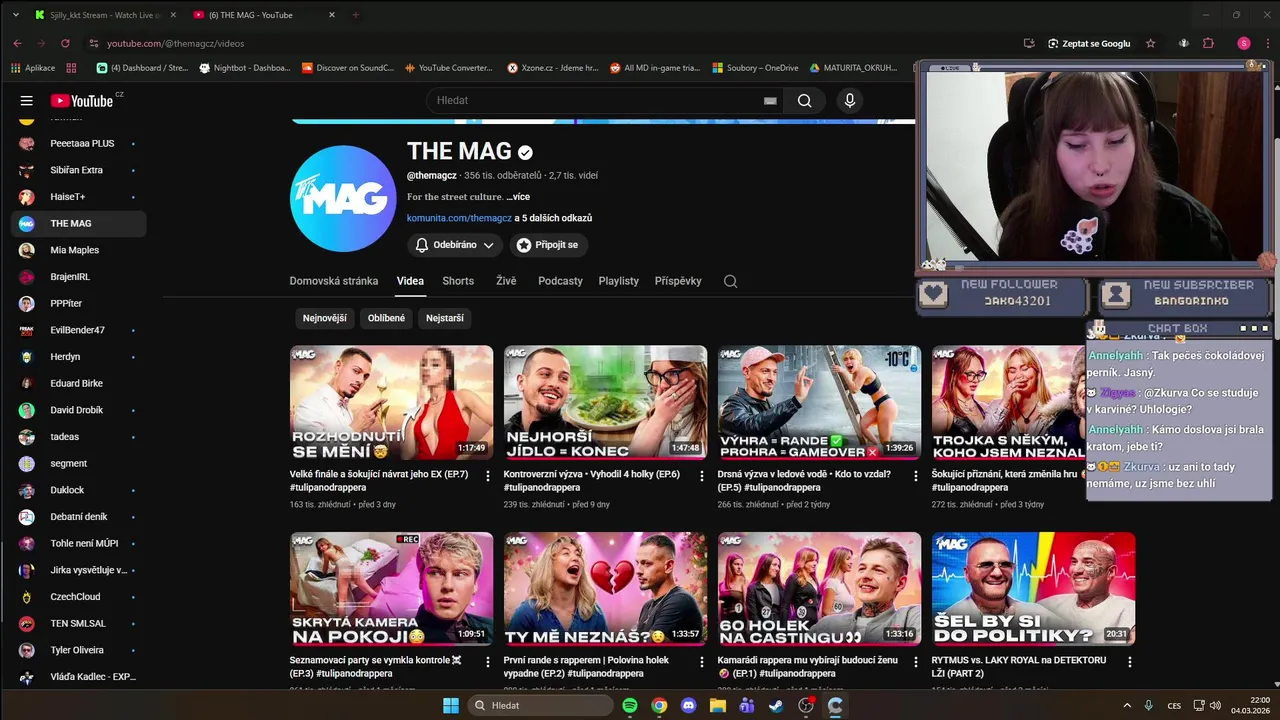
Task: Expand channel description with …více
Action: coord(518,197)
